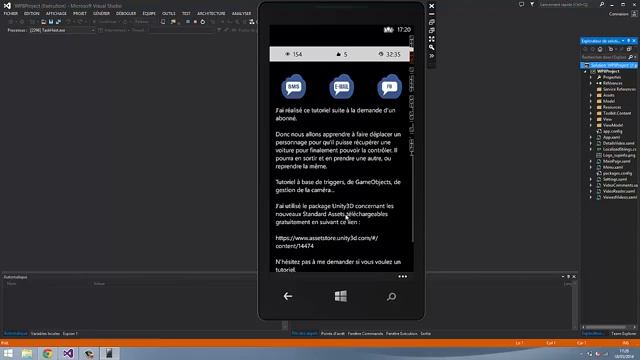Open the EDITION menu
640x360 pixels.
[x=31, y=13]
